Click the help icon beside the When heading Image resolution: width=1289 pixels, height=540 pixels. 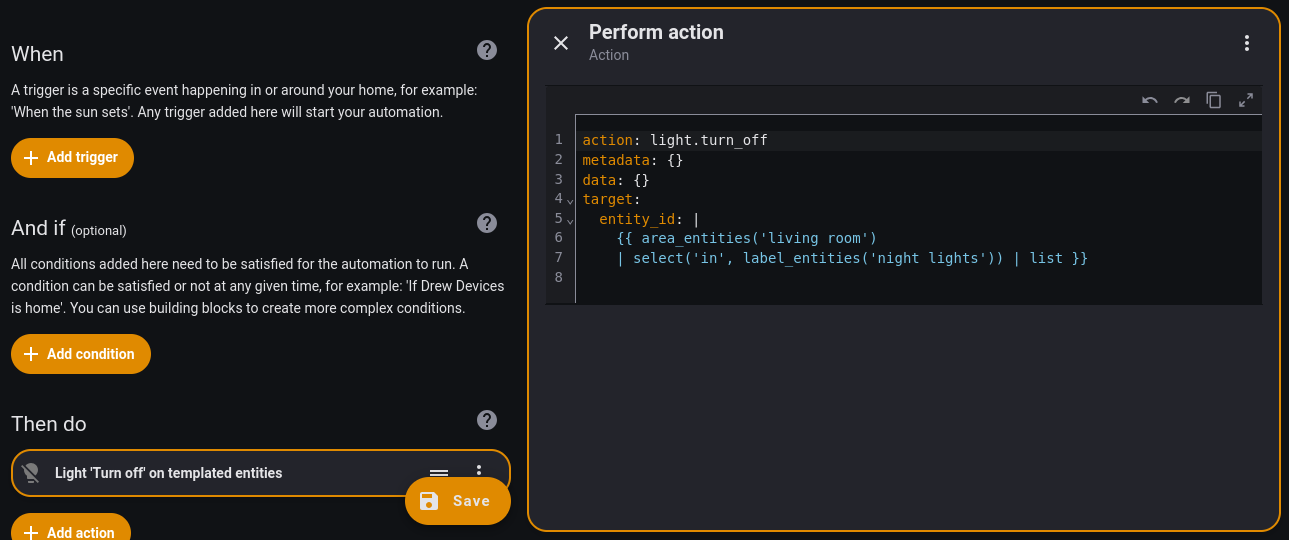click(487, 50)
